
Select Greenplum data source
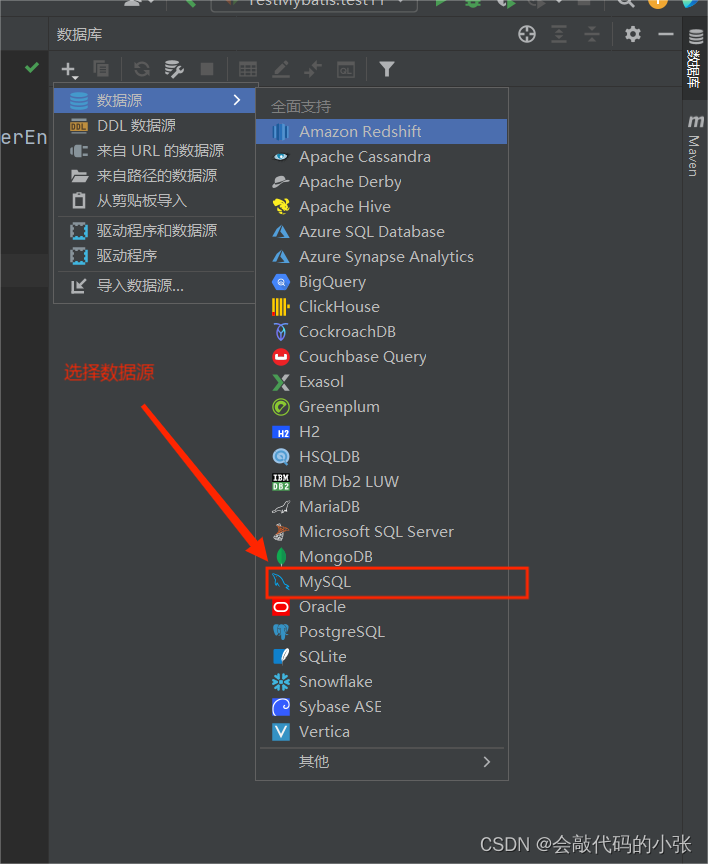tap(381, 407)
